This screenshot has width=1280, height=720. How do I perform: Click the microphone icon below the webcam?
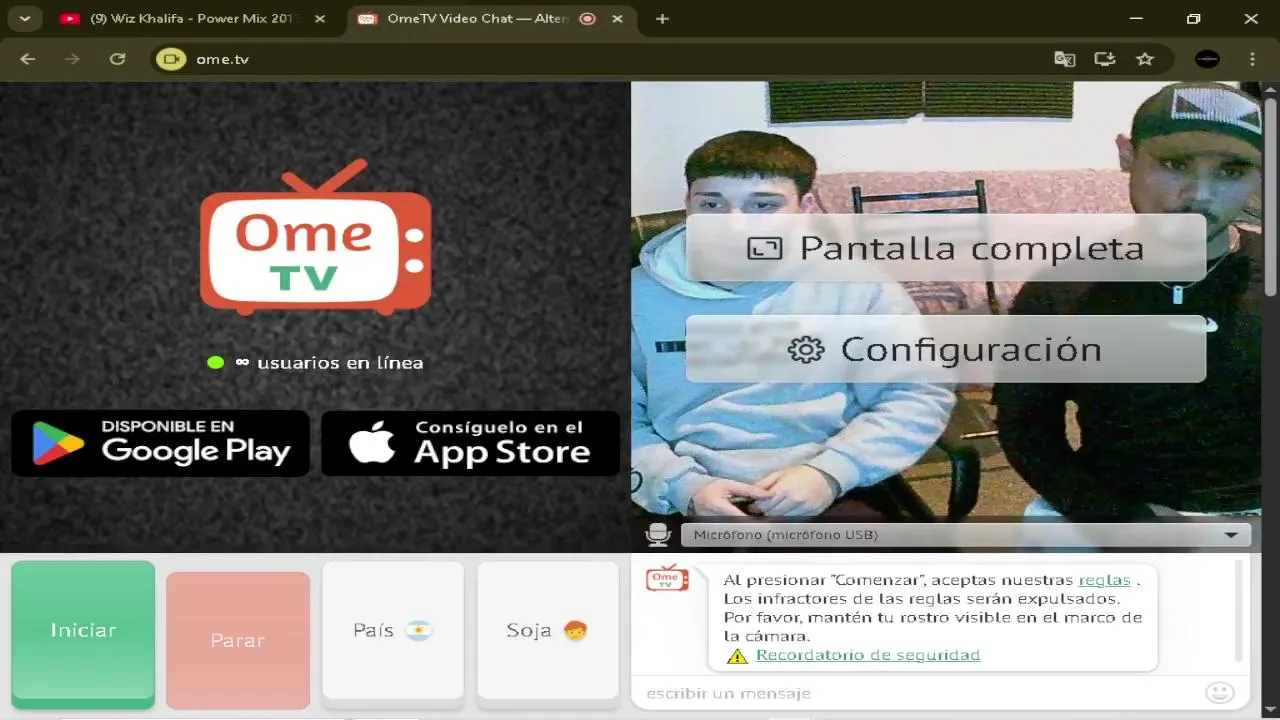[658, 535]
